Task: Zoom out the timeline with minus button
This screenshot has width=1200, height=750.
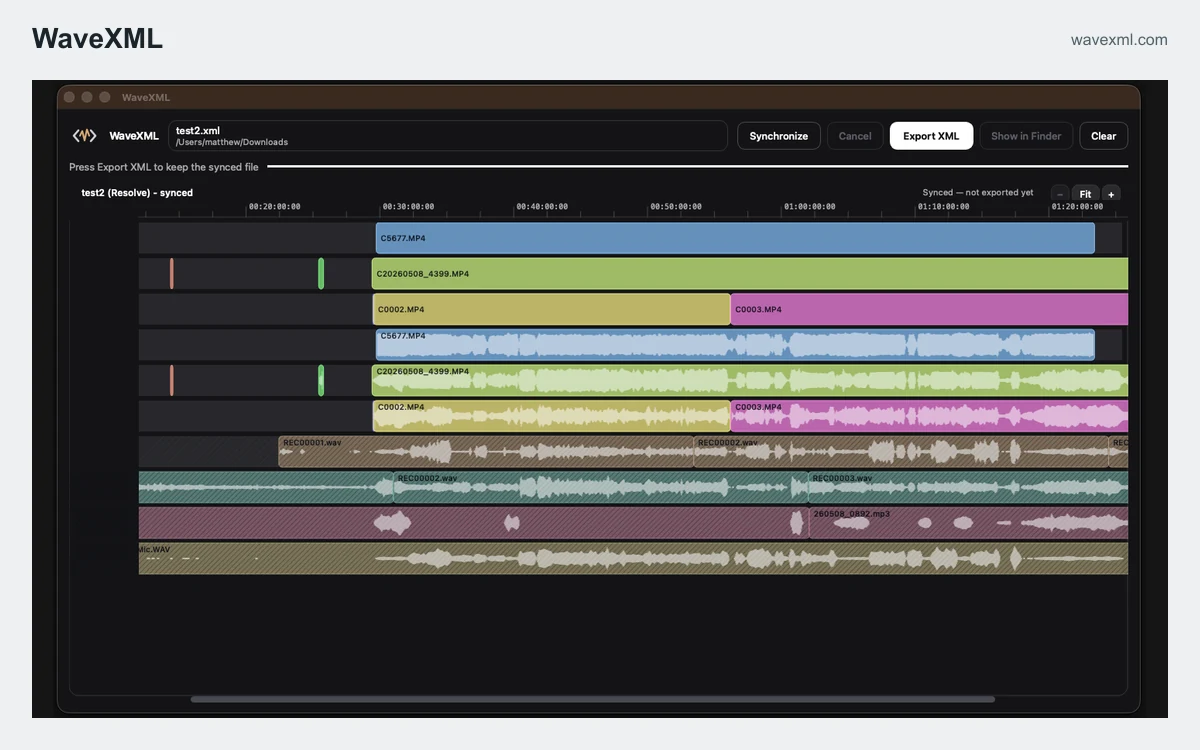Action: (x=1060, y=194)
